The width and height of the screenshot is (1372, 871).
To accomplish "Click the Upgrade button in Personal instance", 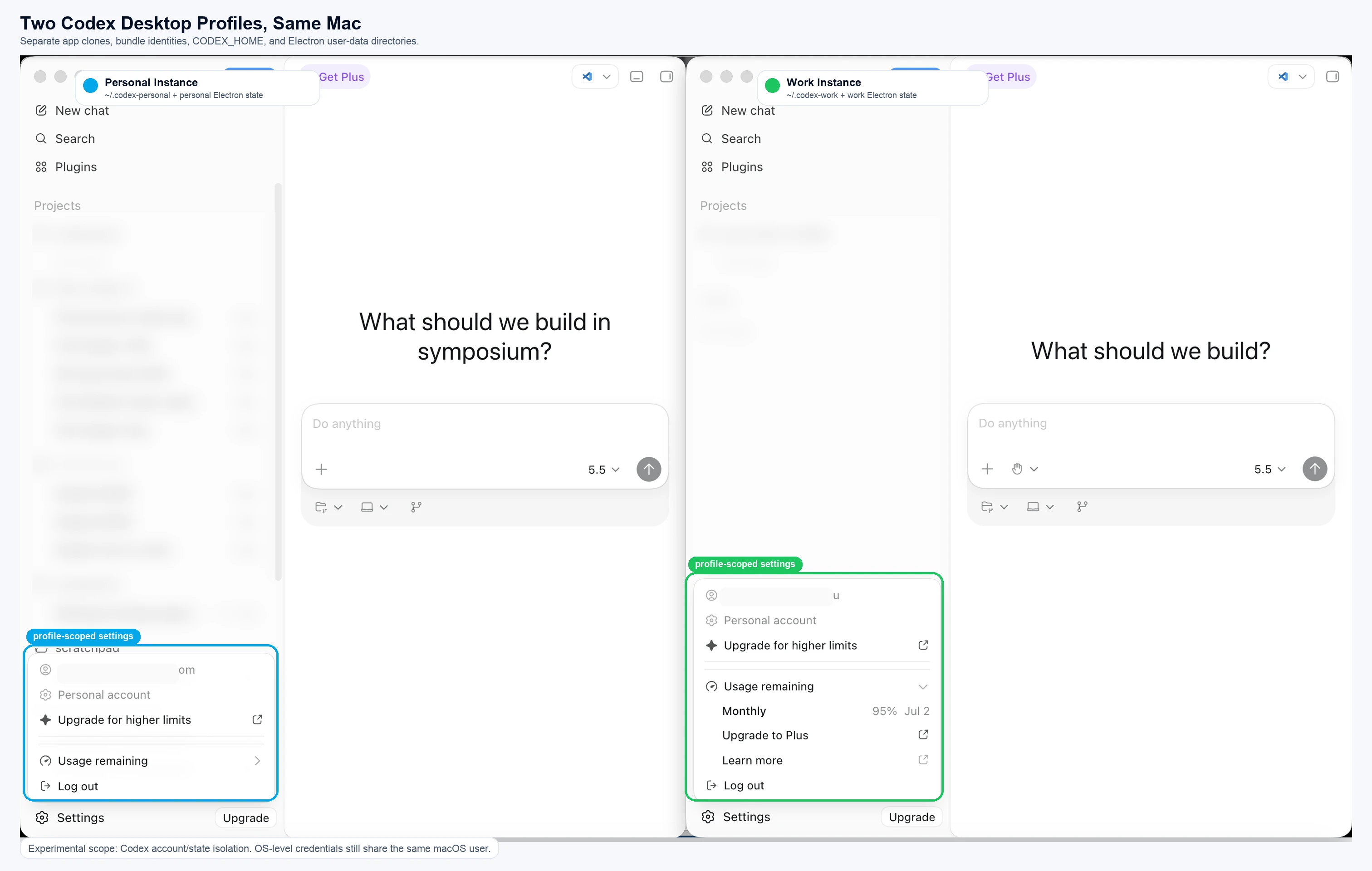I will tap(245, 818).
